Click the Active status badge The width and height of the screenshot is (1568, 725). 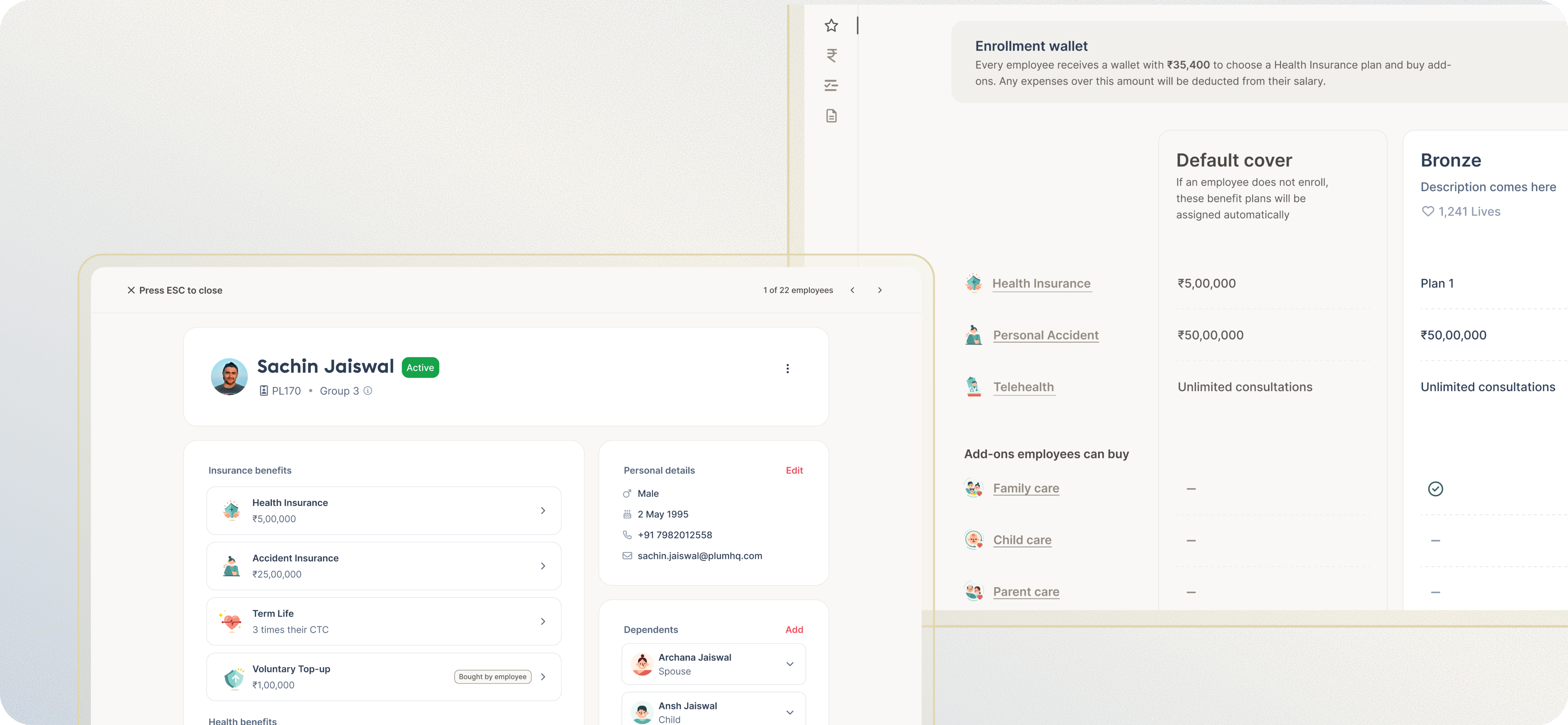[420, 367]
